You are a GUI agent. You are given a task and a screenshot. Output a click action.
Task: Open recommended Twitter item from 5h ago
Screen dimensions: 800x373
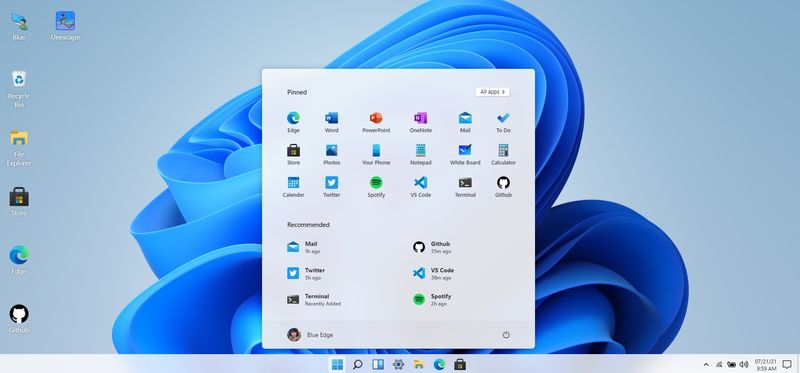306,273
